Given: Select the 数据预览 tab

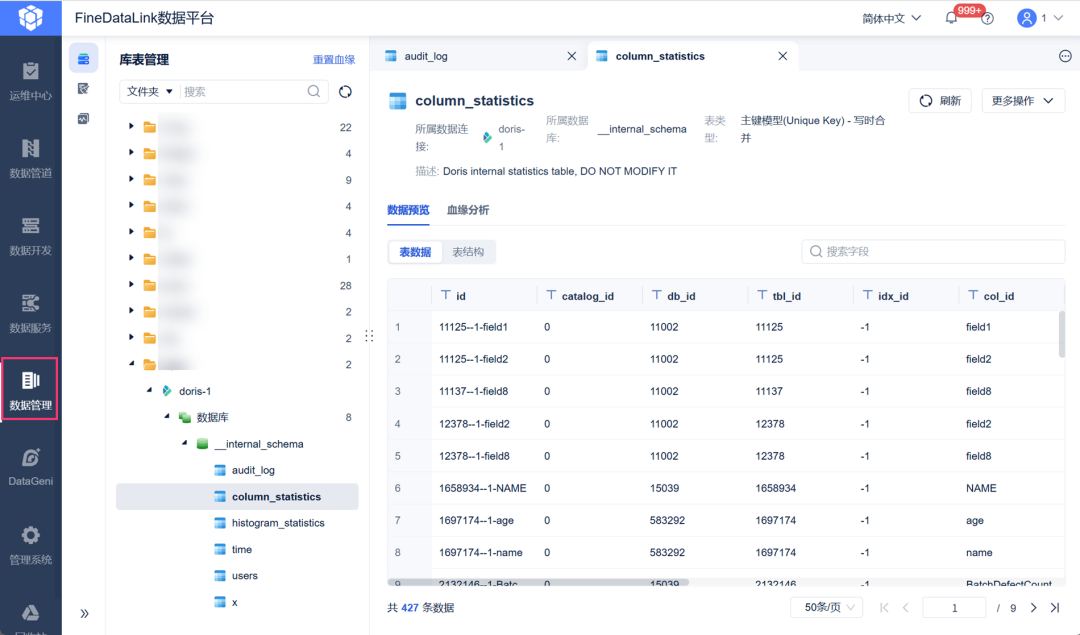Looking at the screenshot, I should point(408,210).
